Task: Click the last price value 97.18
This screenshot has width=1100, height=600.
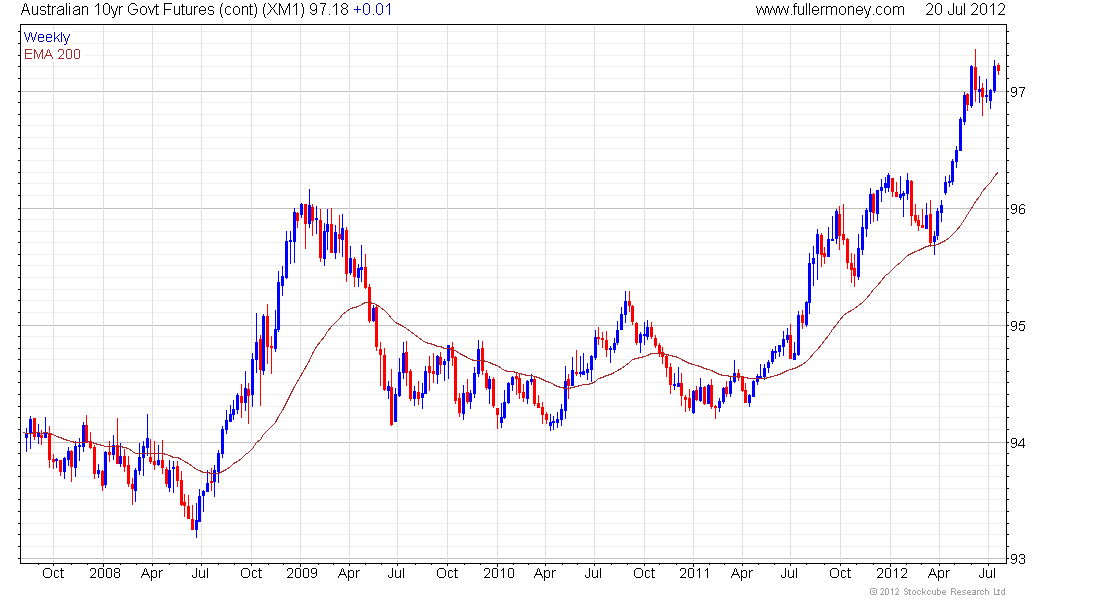Action: (x=328, y=10)
